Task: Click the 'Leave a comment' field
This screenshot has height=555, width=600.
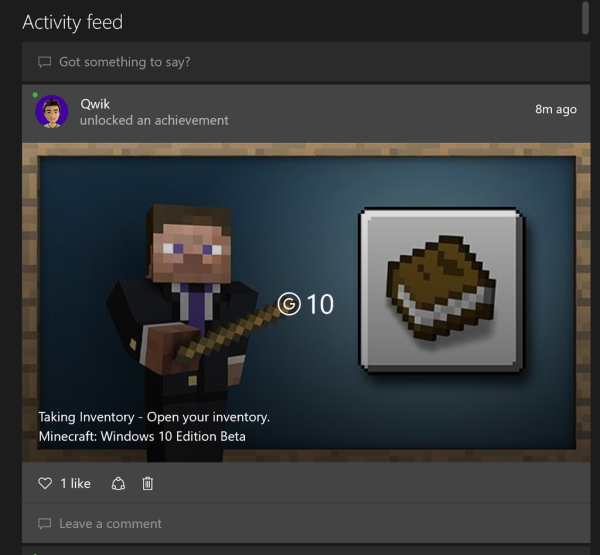Action: point(306,523)
